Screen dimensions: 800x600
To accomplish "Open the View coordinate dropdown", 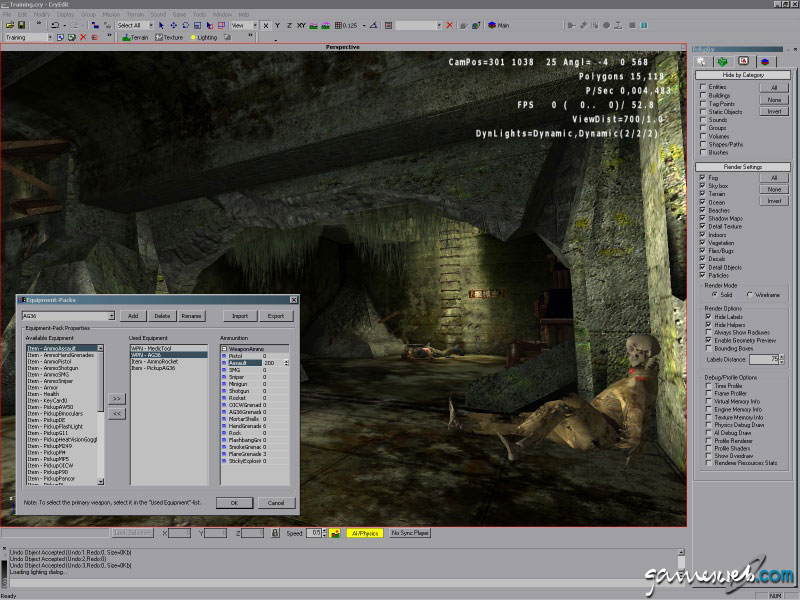I will pyautogui.click(x=255, y=25).
